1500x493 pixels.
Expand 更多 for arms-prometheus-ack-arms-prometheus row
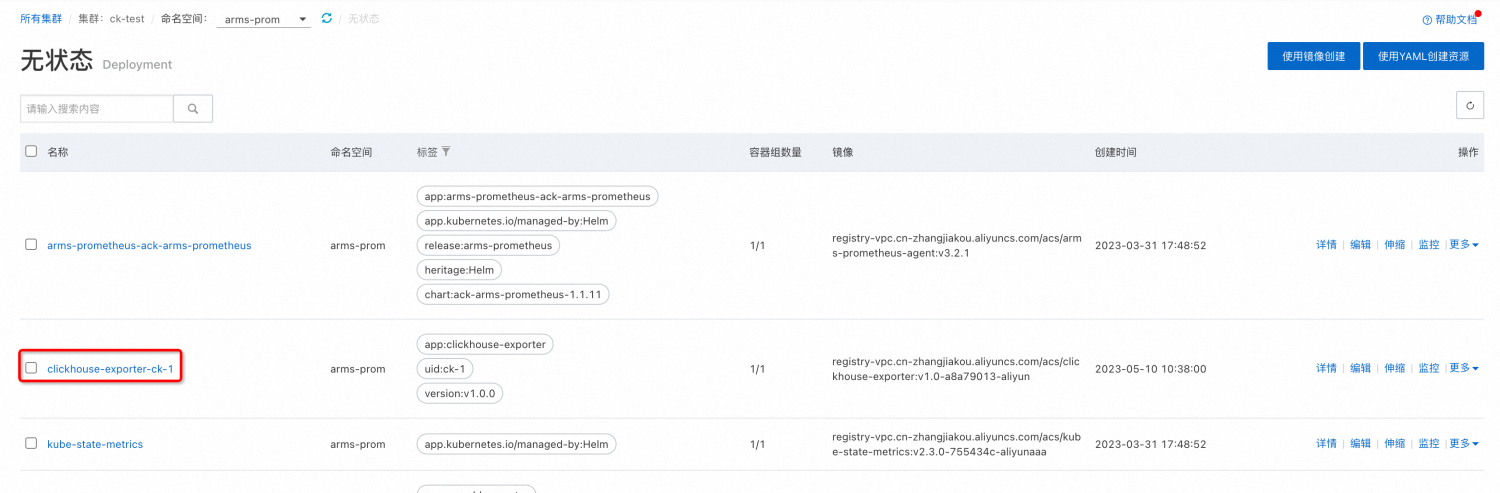(x=1464, y=245)
